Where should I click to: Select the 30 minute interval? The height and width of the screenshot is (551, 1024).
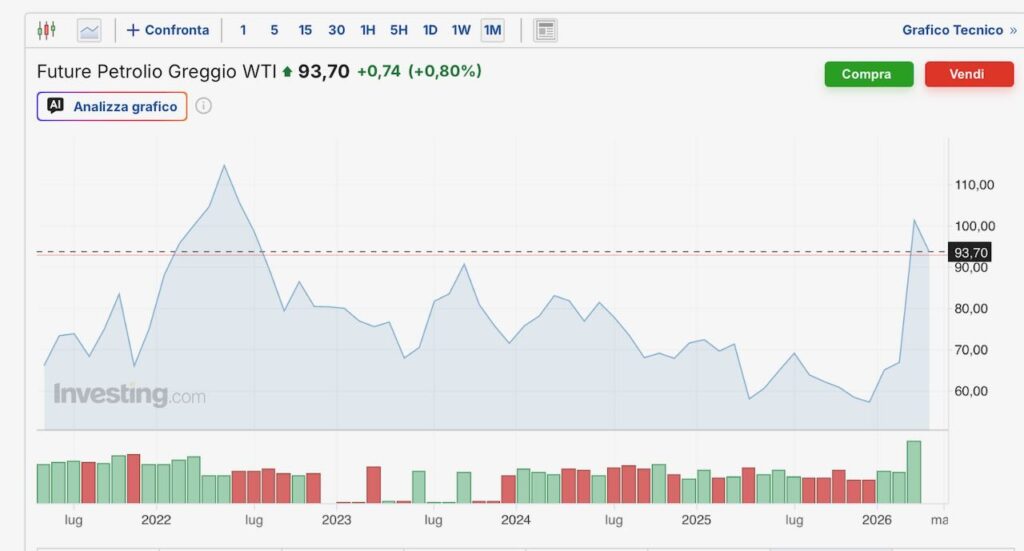pos(337,30)
